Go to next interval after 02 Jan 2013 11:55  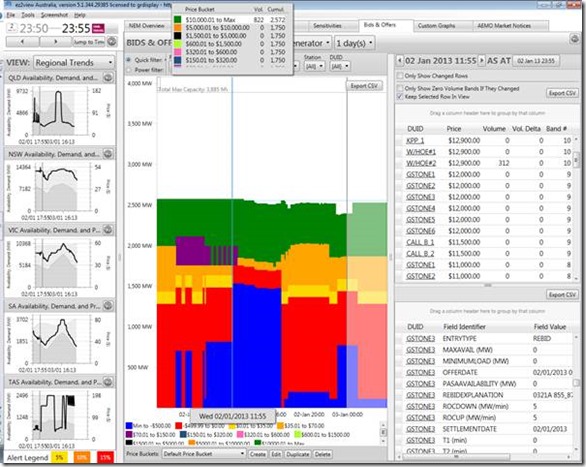coord(481,61)
